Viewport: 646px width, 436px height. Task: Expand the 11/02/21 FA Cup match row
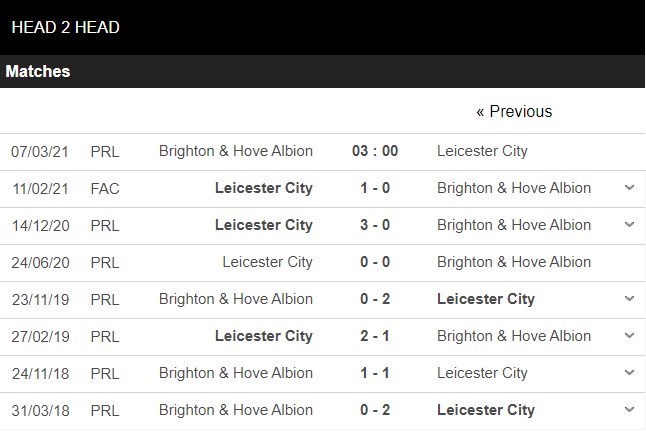[x=629, y=188]
